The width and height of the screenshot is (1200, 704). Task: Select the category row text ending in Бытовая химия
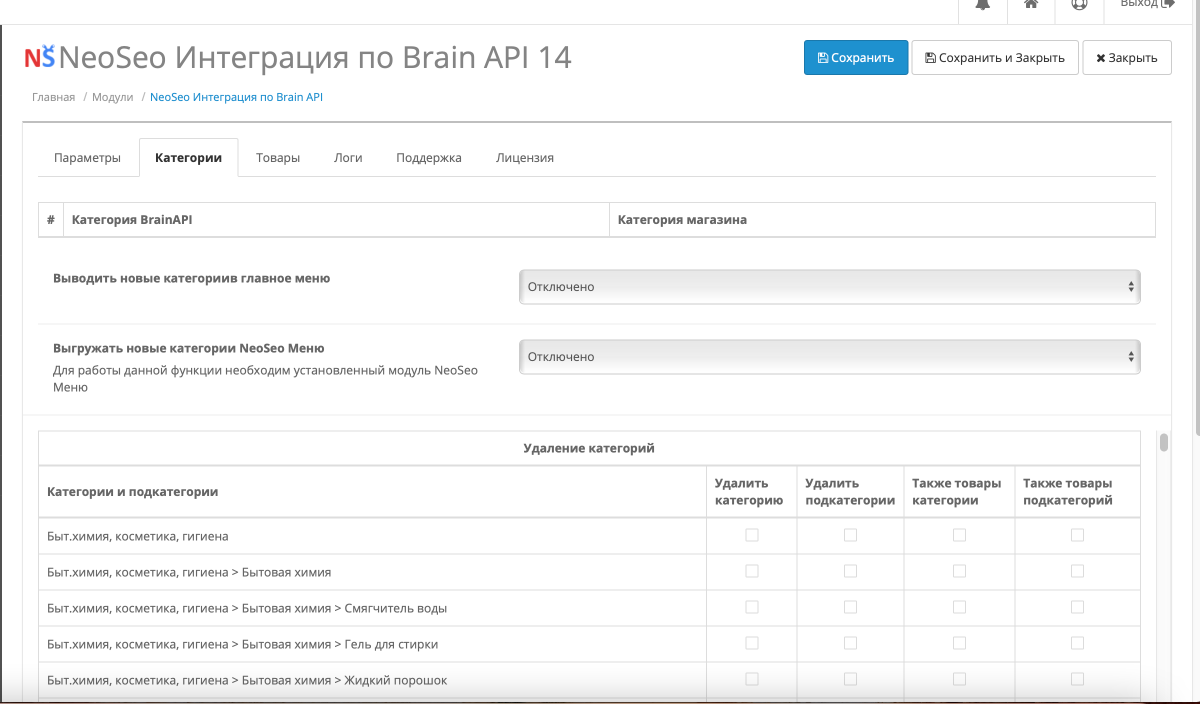click(x=189, y=573)
